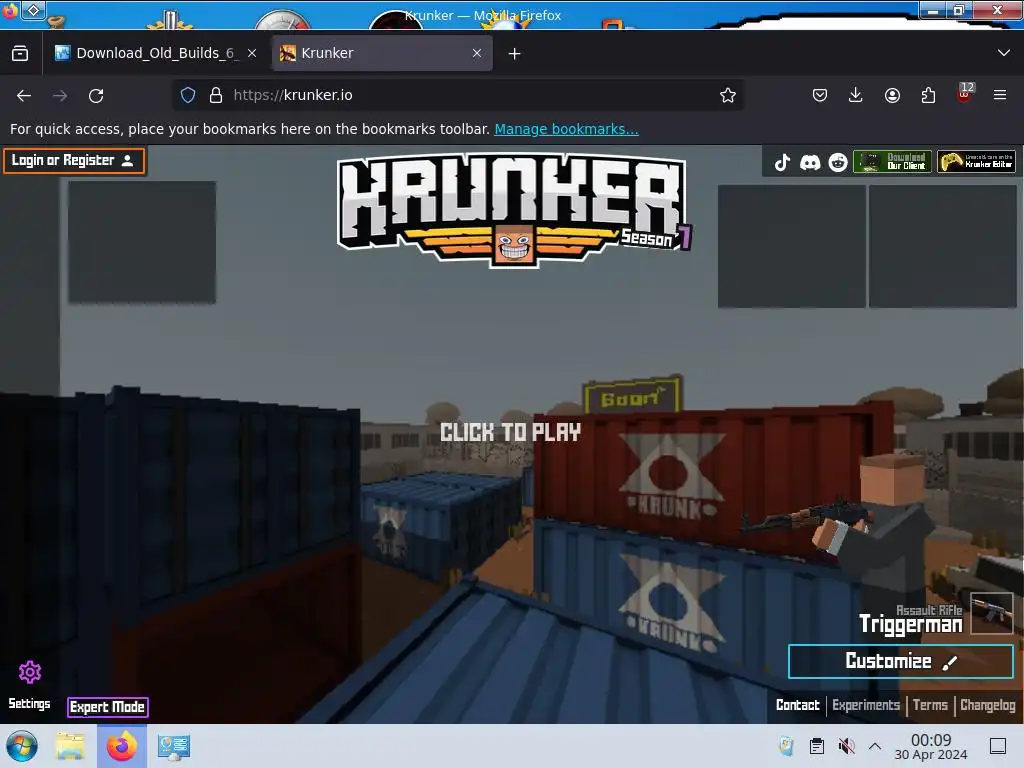Screen dimensions: 1024x768
Task: Click Login or Register button
Action: [x=74, y=161]
